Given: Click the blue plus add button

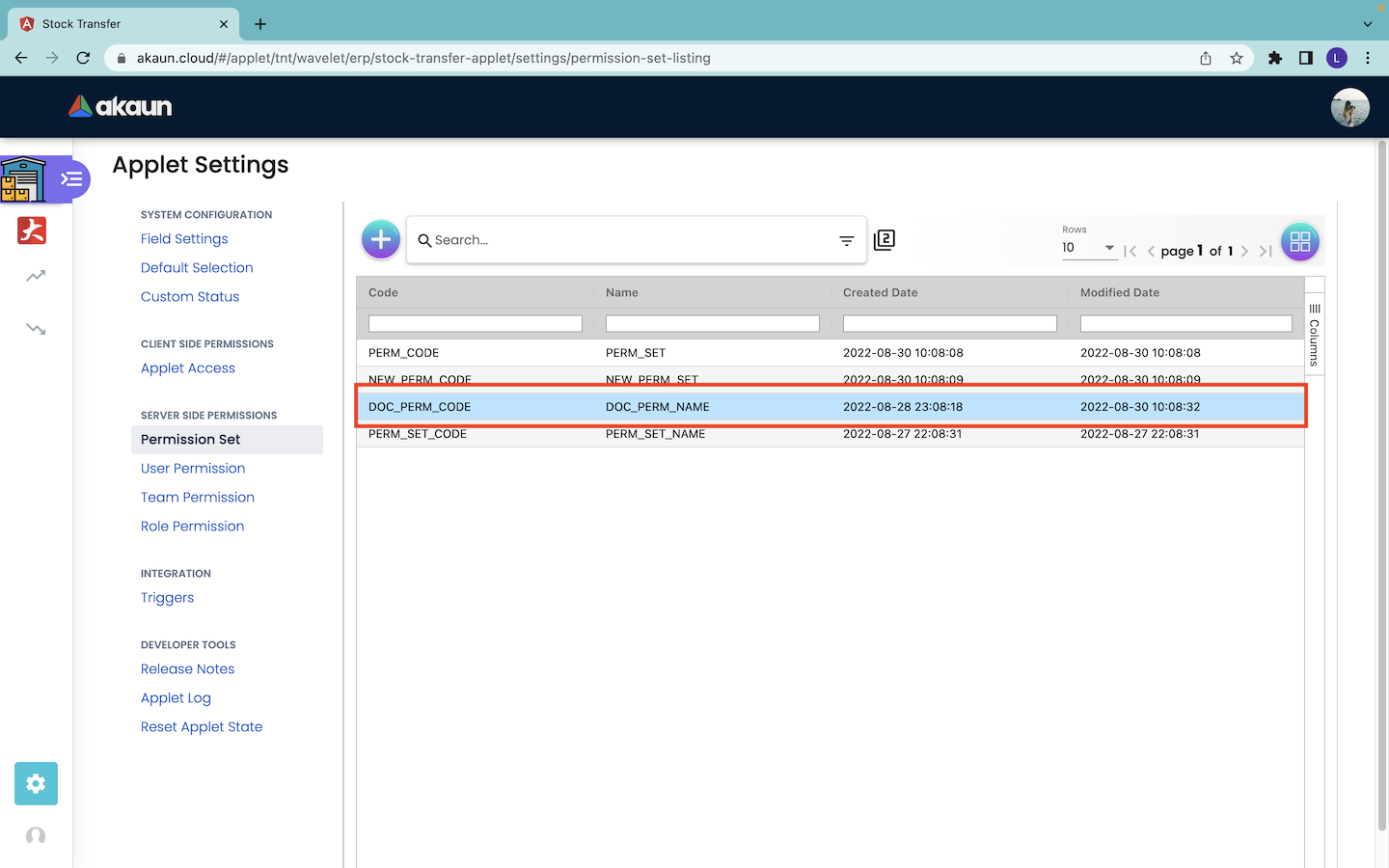Looking at the screenshot, I should [381, 239].
